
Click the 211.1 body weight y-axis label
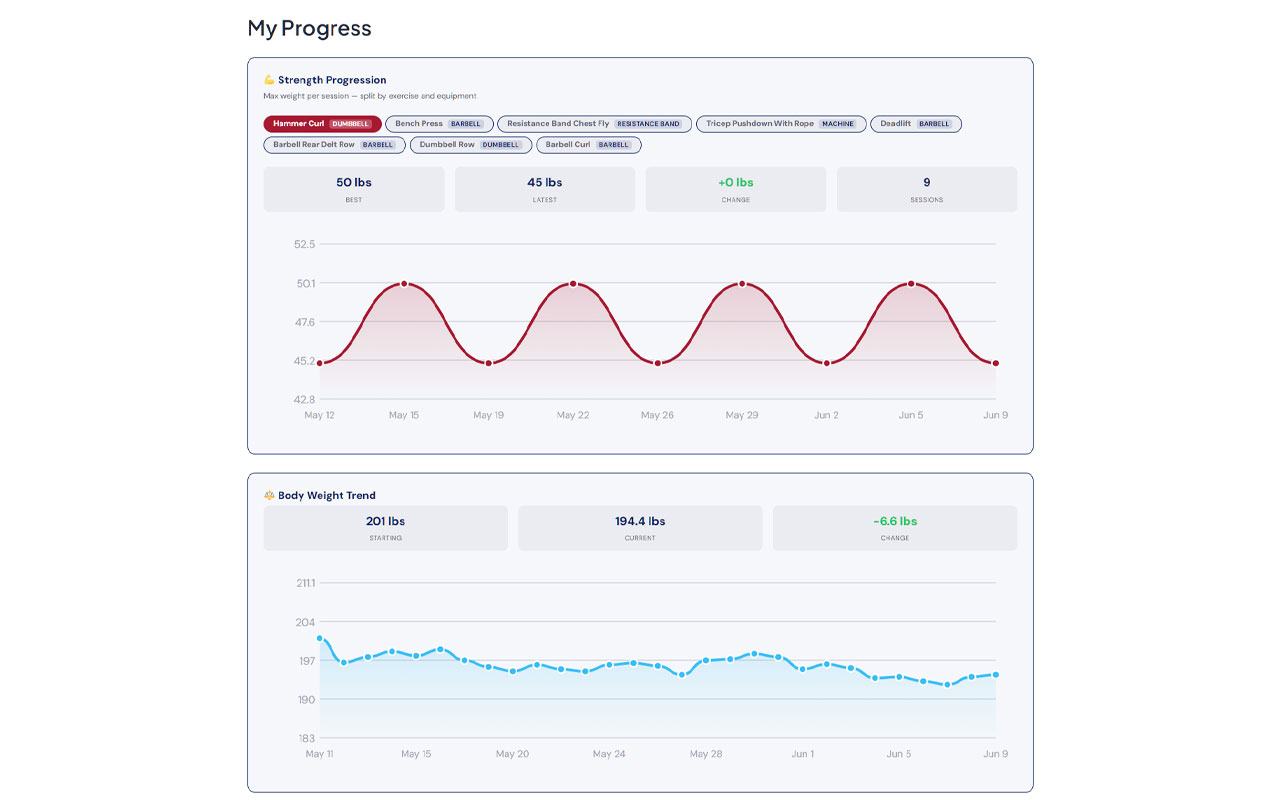(x=306, y=583)
